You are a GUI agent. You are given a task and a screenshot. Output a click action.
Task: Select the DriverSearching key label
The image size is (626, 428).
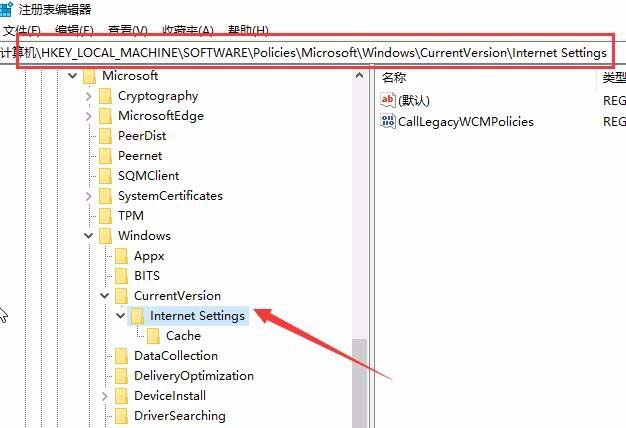(180, 416)
